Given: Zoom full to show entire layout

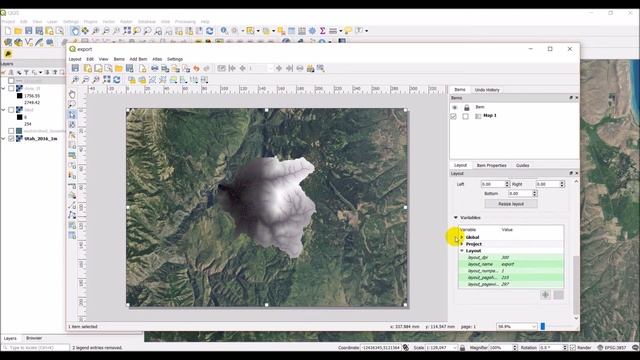Looking at the screenshot, I should [x=107, y=80].
